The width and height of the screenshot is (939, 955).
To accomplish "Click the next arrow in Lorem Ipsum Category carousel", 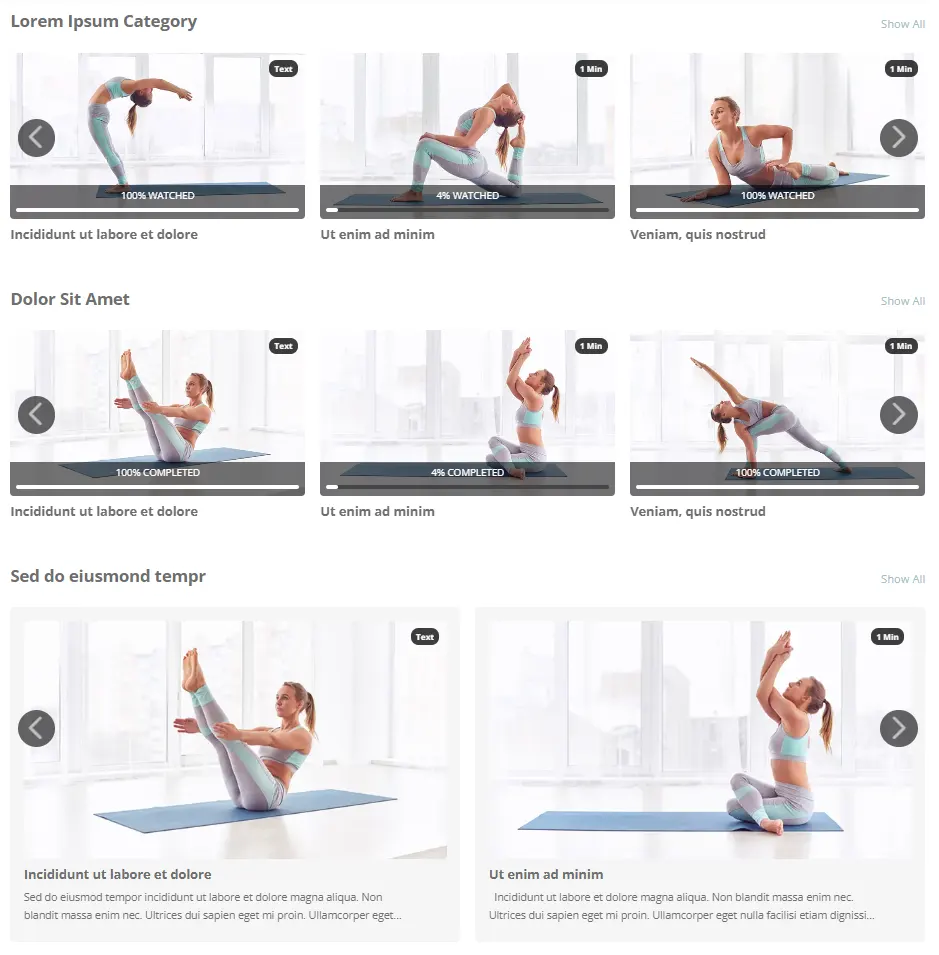I will [x=899, y=138].
